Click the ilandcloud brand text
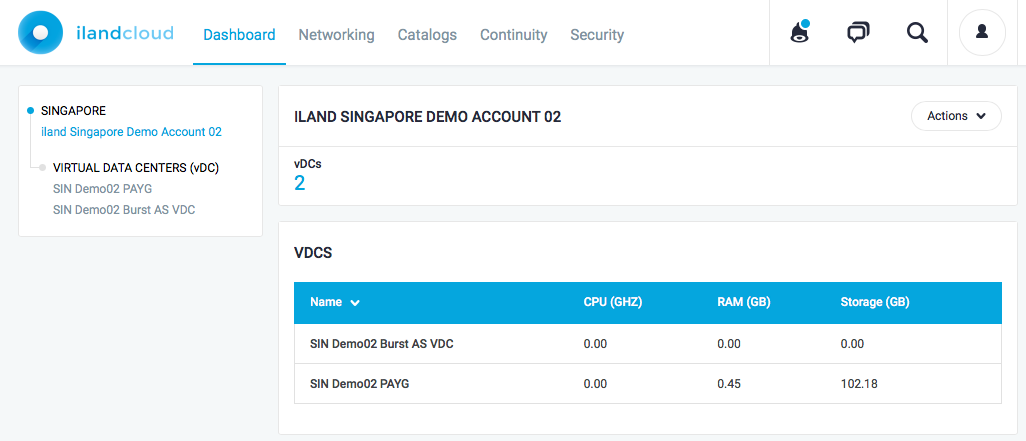This screenshot has width=1026, height=441. point(124,33)
